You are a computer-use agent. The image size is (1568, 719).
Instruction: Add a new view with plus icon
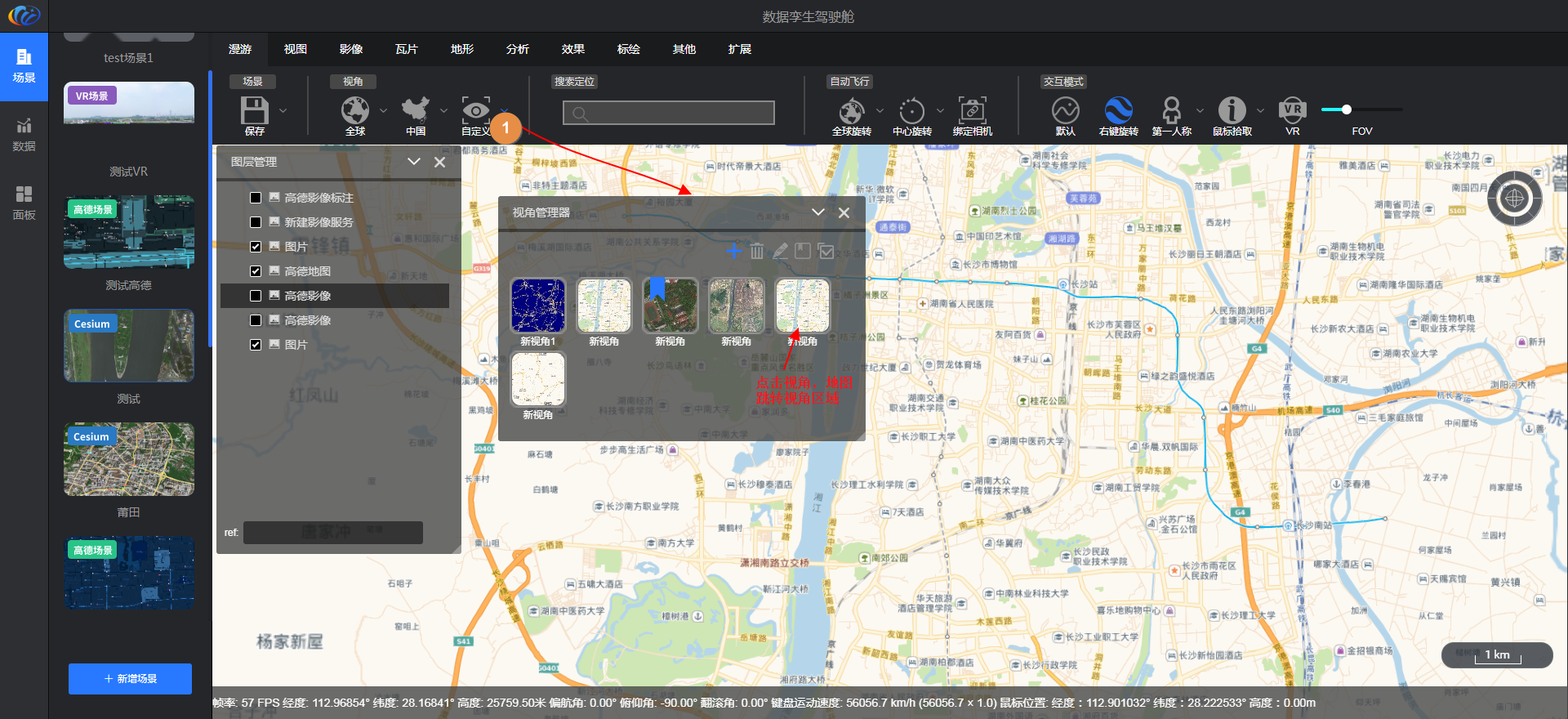(733, 252)
